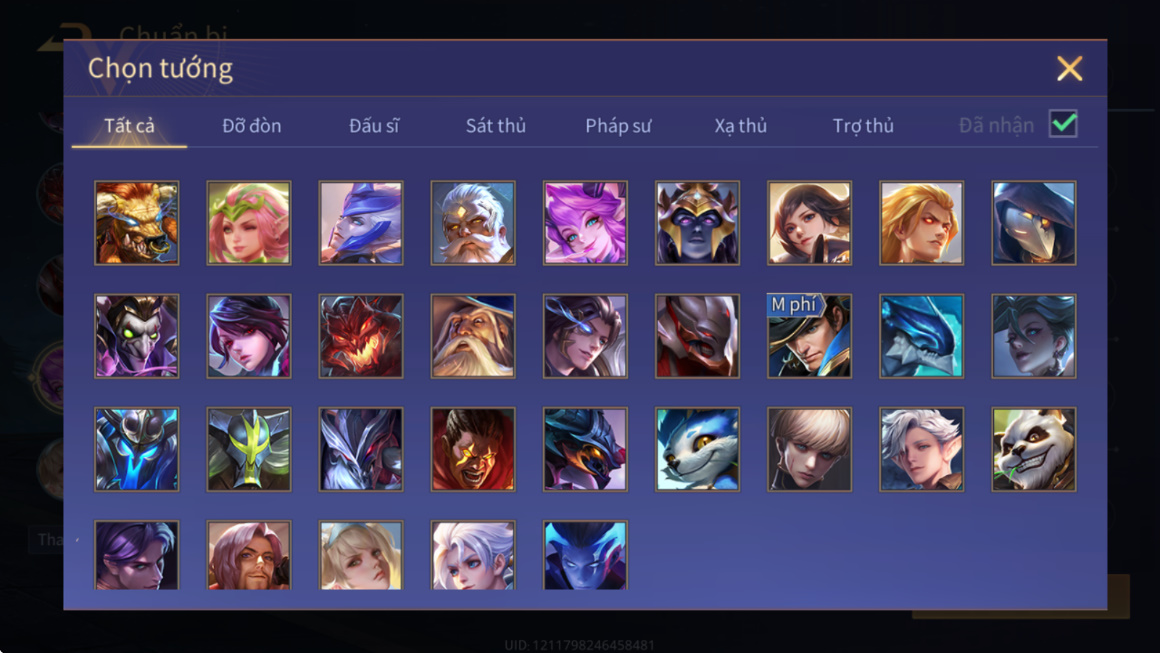Select the blue ice dragon hero portrait
Screen dimensions: 1160x653
point(921,336)
